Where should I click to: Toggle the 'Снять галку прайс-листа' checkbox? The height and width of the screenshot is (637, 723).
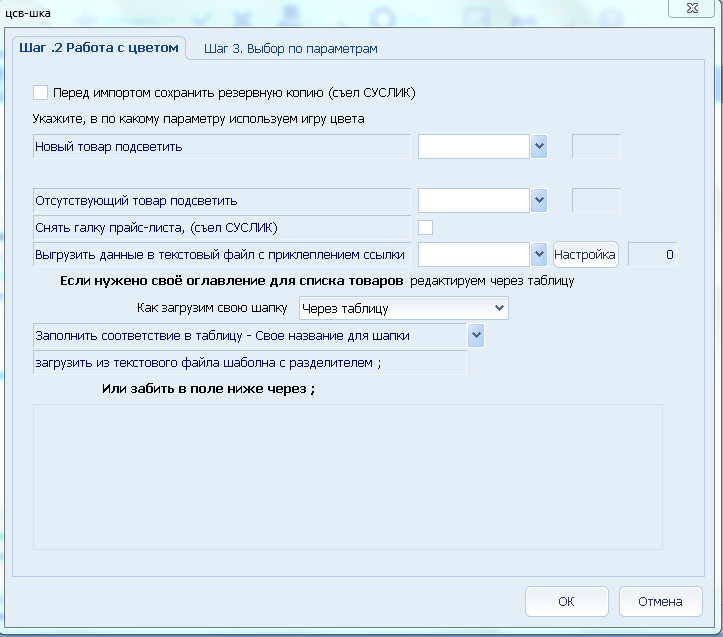(425, 227)
